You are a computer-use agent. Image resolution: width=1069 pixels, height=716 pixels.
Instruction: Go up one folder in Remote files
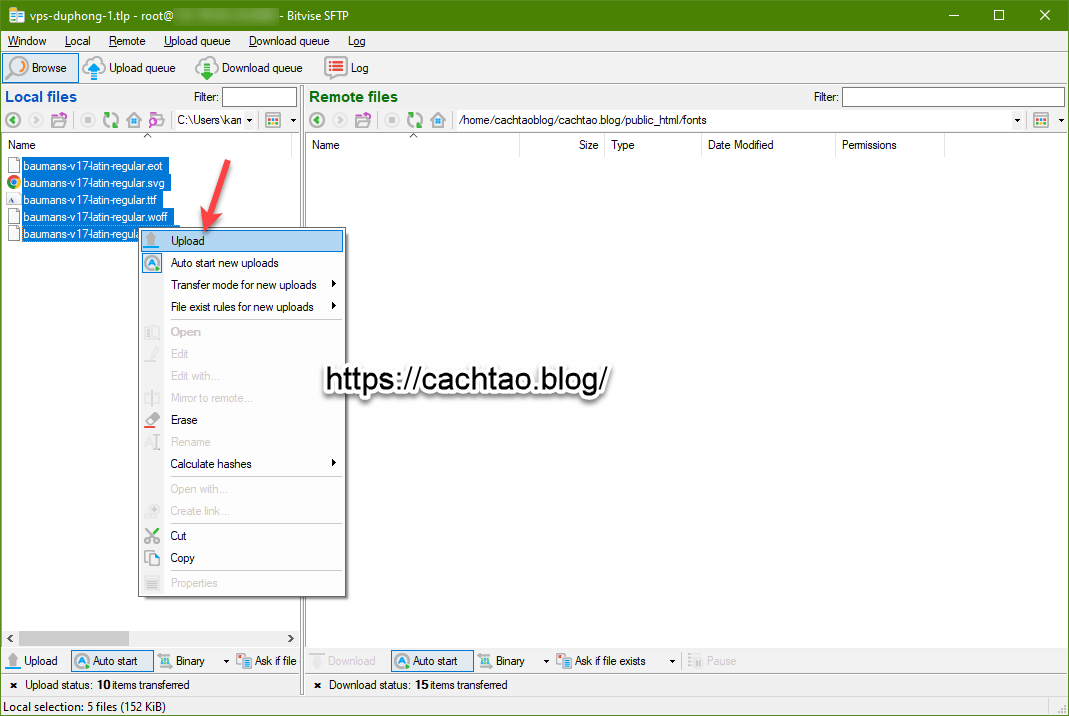(363, 120)
